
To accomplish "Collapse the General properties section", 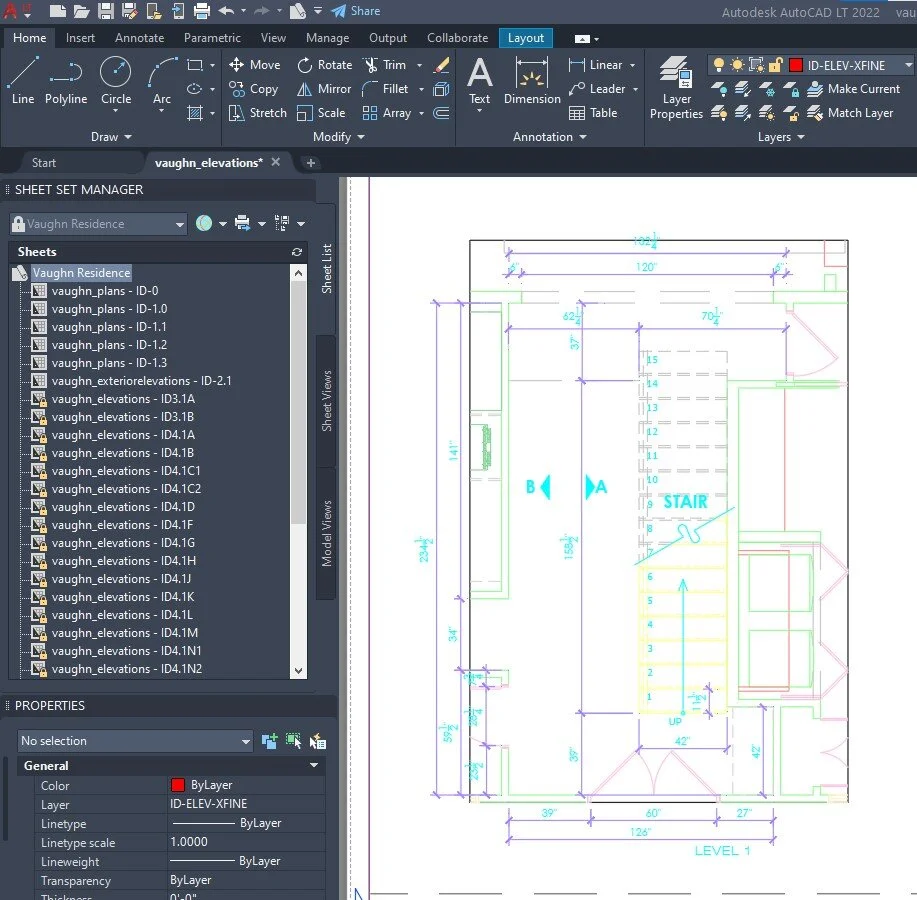I will pyautogui.click(x=314, y=766).
